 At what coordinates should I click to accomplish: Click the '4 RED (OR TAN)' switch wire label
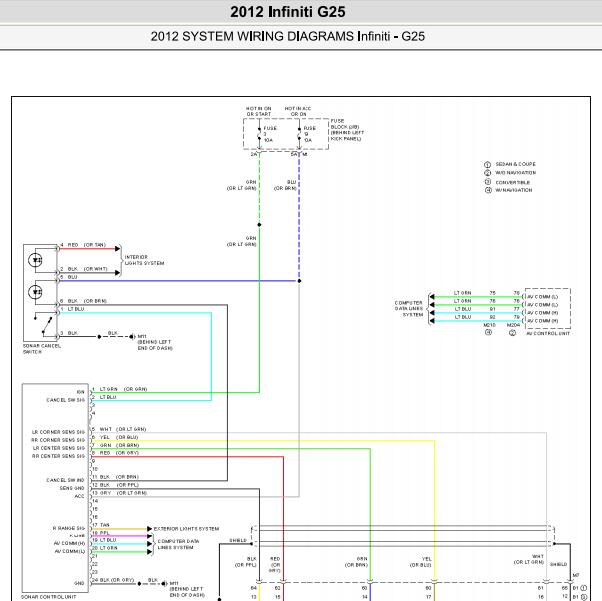[83, 245]
